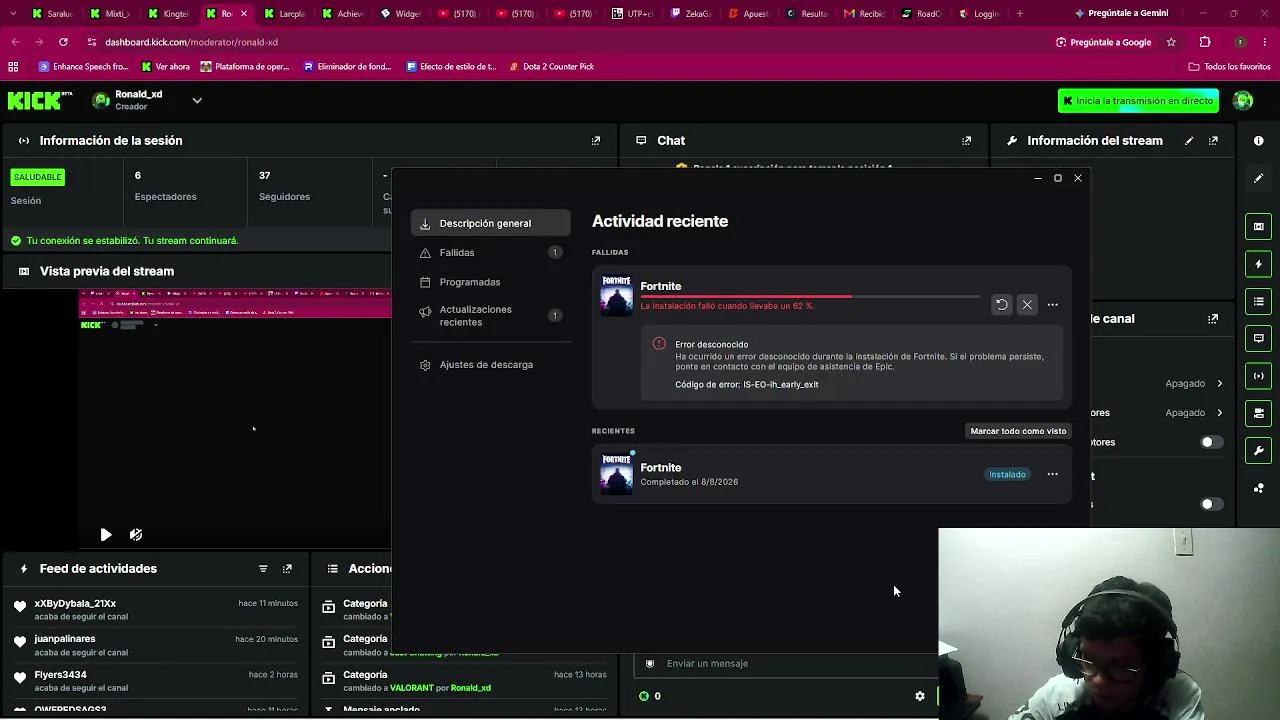This screenshot has width=1280, height=720.
Task: Click Pregúntale a Gemini button
Action: click(x=1121, y=14)
